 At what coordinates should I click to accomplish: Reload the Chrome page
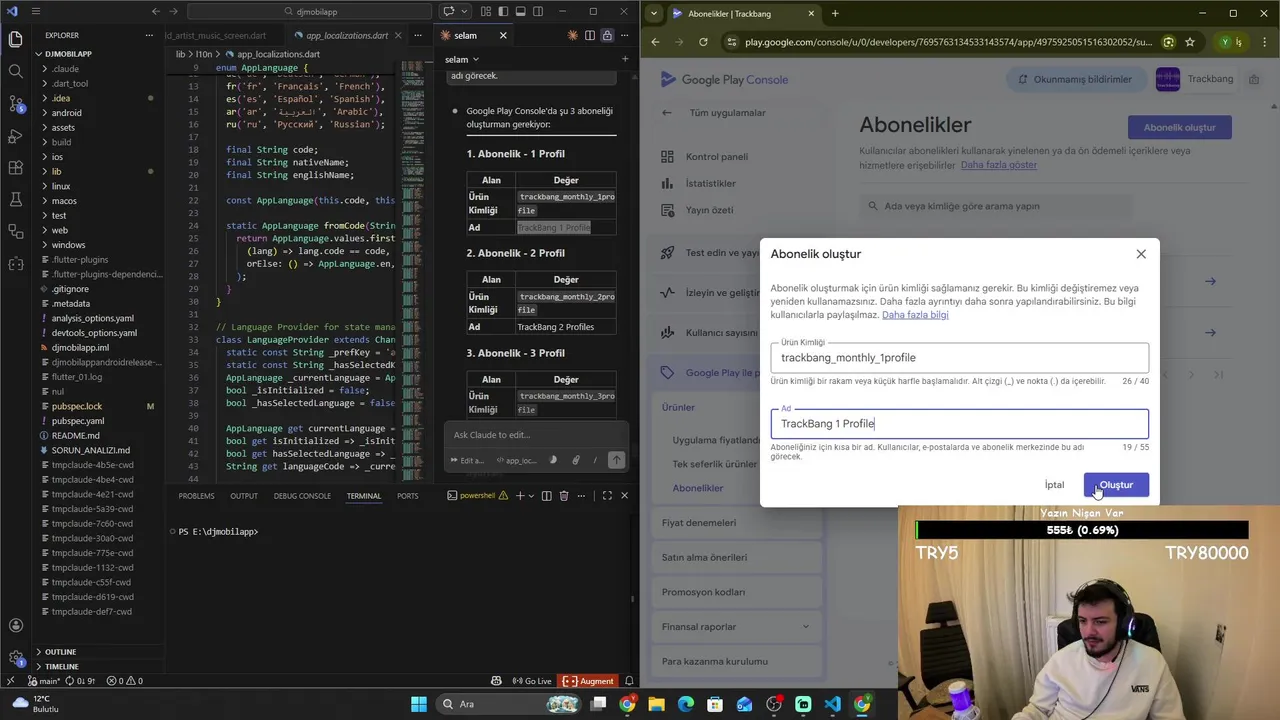703,42
